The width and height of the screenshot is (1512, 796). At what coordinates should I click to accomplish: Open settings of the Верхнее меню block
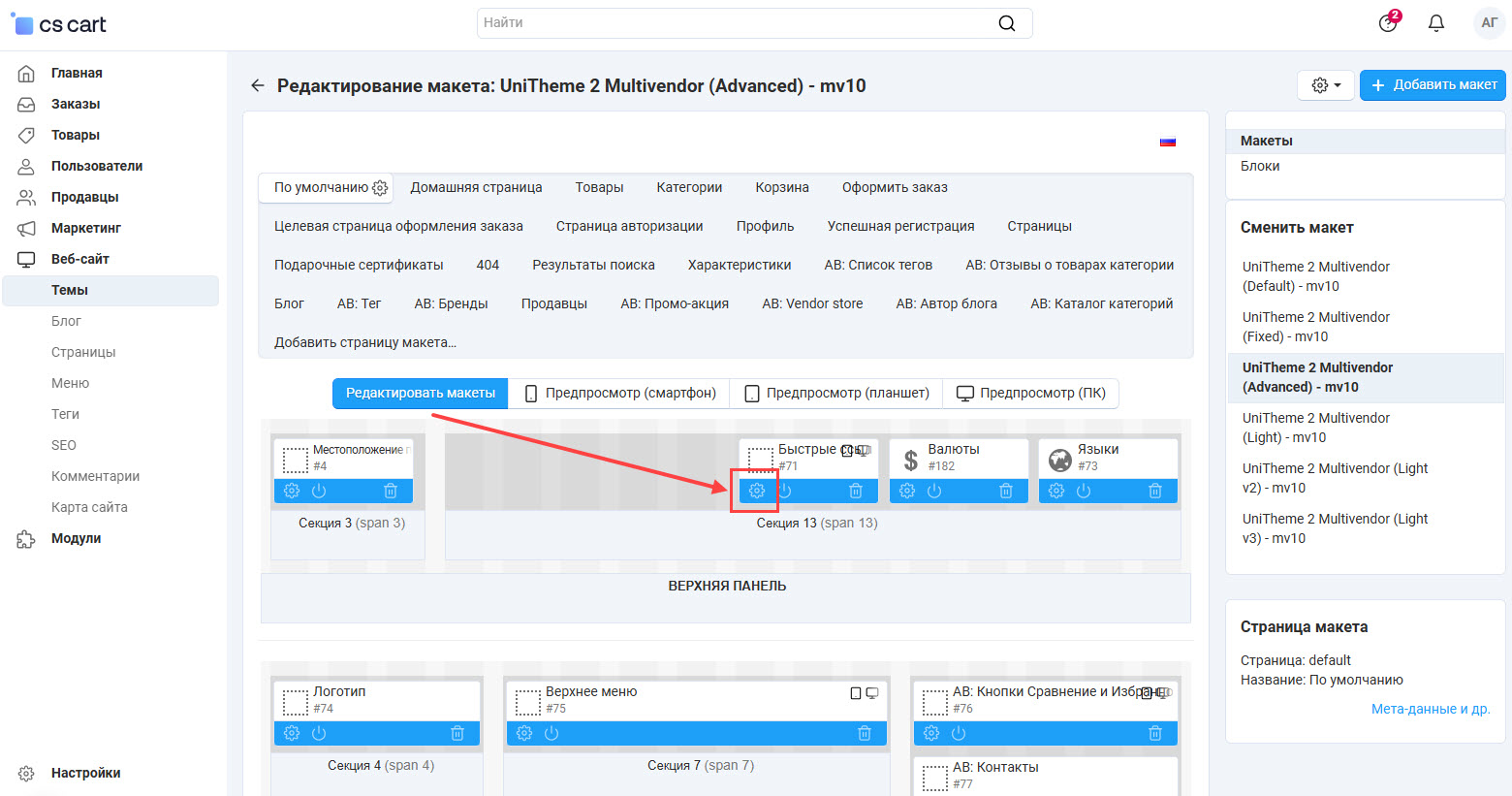[524, 733]
